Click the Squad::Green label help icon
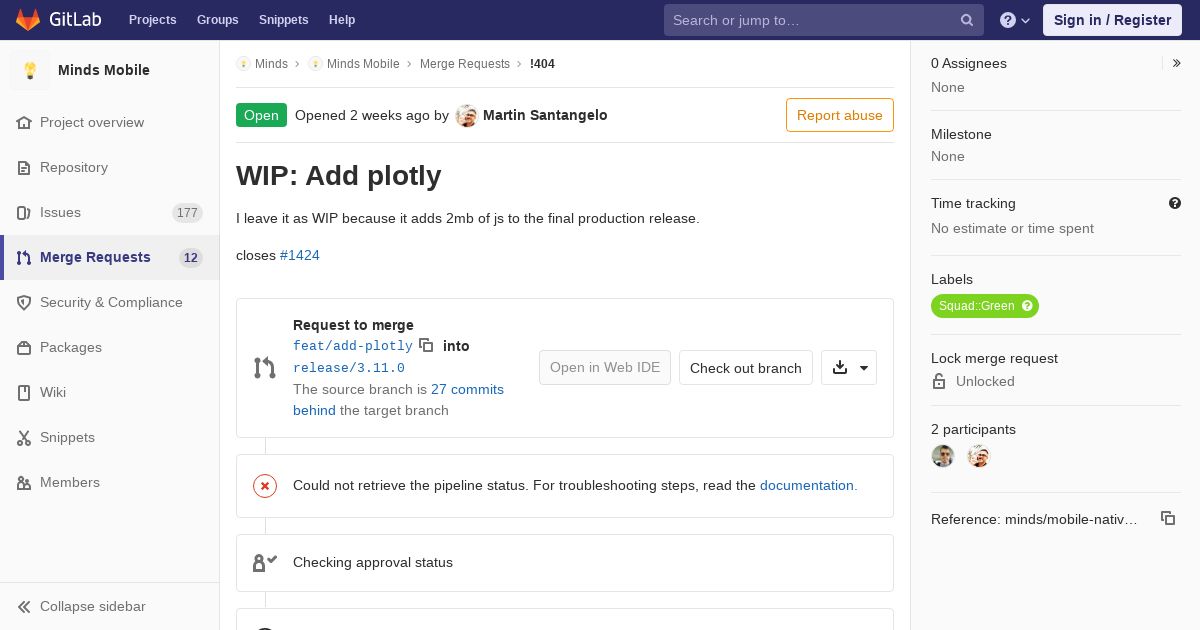 1027,306
